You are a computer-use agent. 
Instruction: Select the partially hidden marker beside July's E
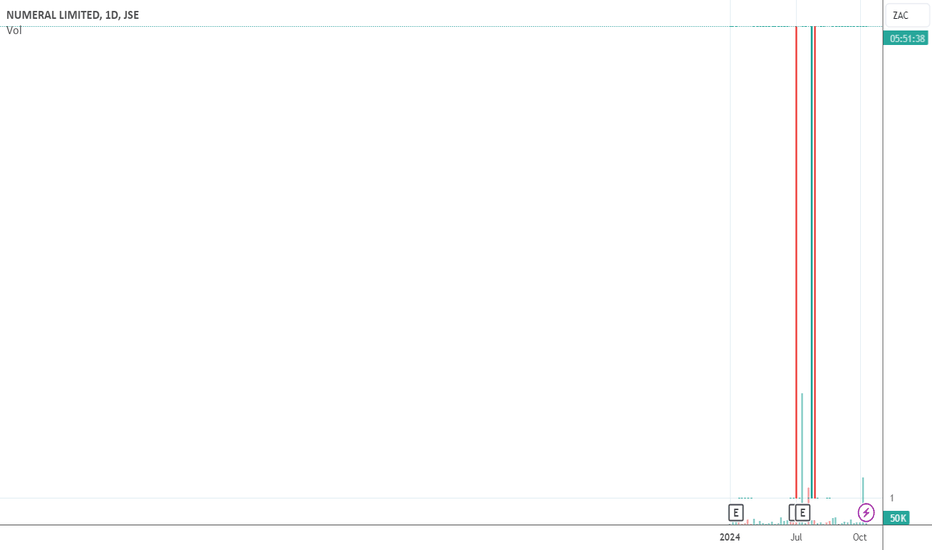coord(792,513)
